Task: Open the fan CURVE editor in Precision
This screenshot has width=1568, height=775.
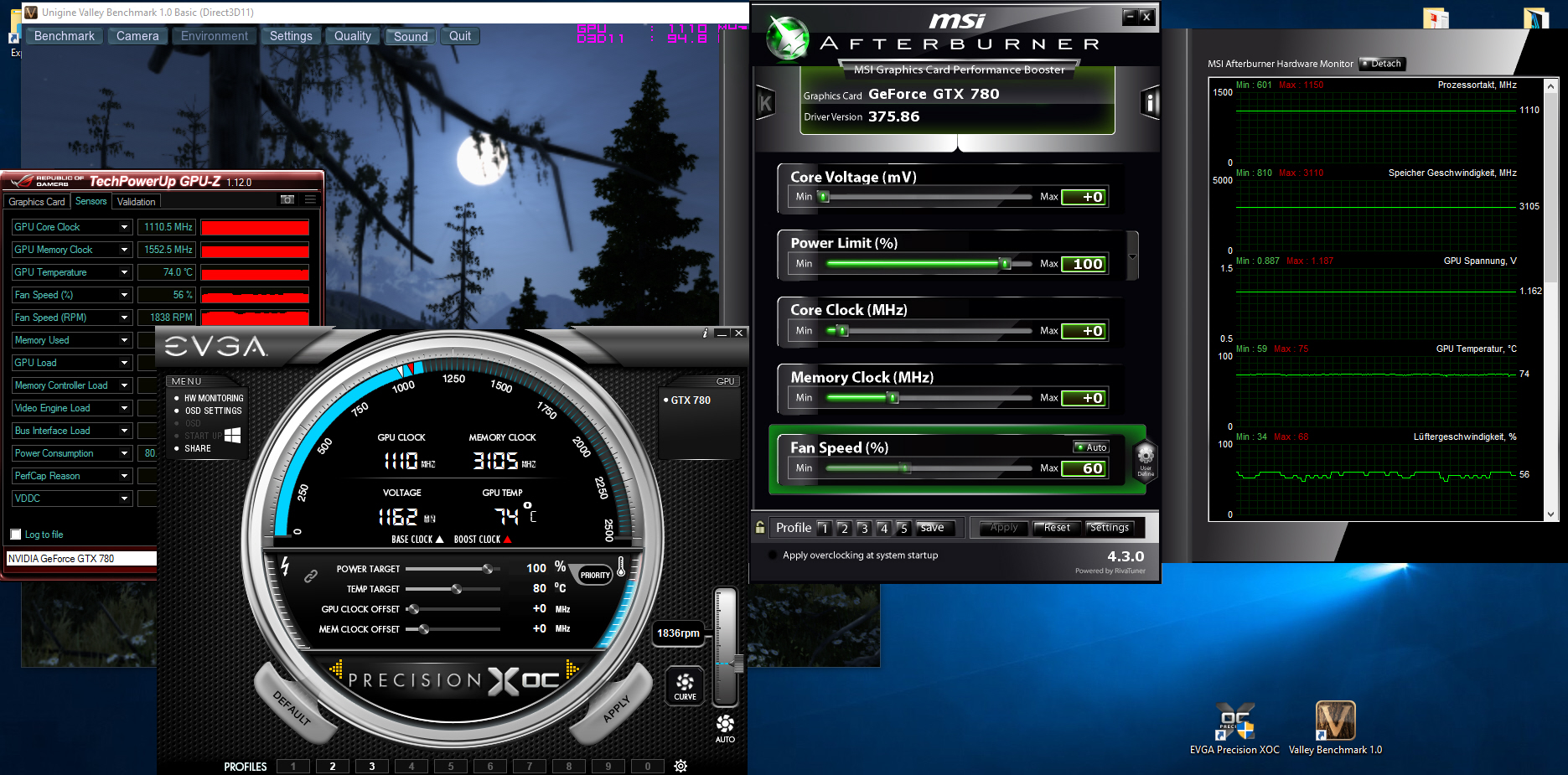Action: tap(685, 686)
